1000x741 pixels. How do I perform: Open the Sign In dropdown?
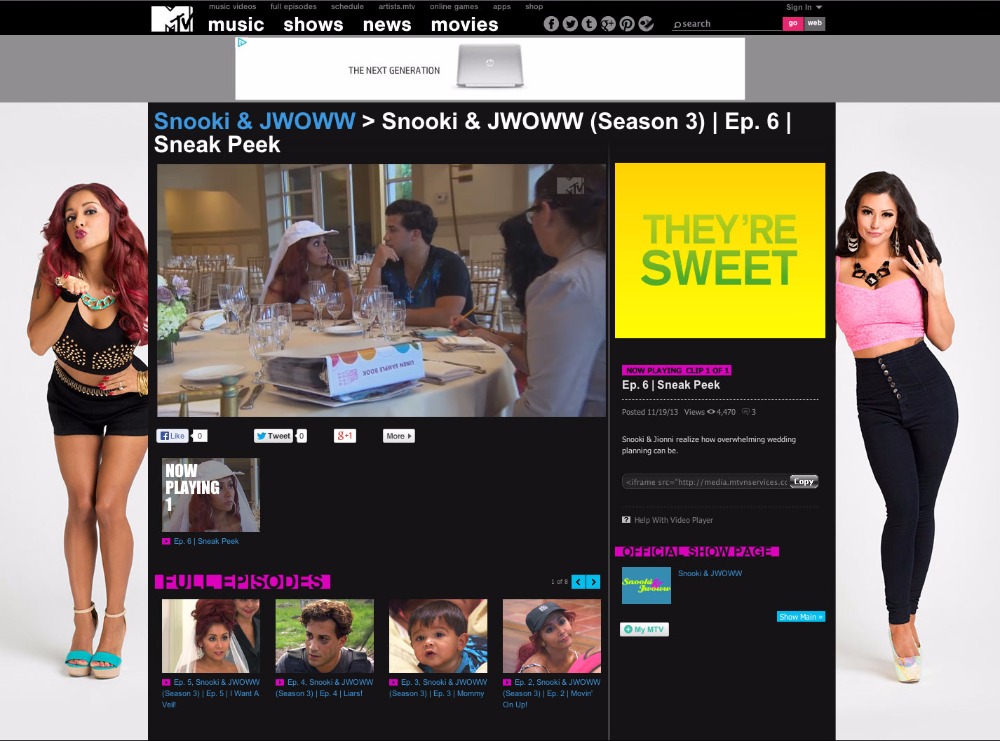804,7
